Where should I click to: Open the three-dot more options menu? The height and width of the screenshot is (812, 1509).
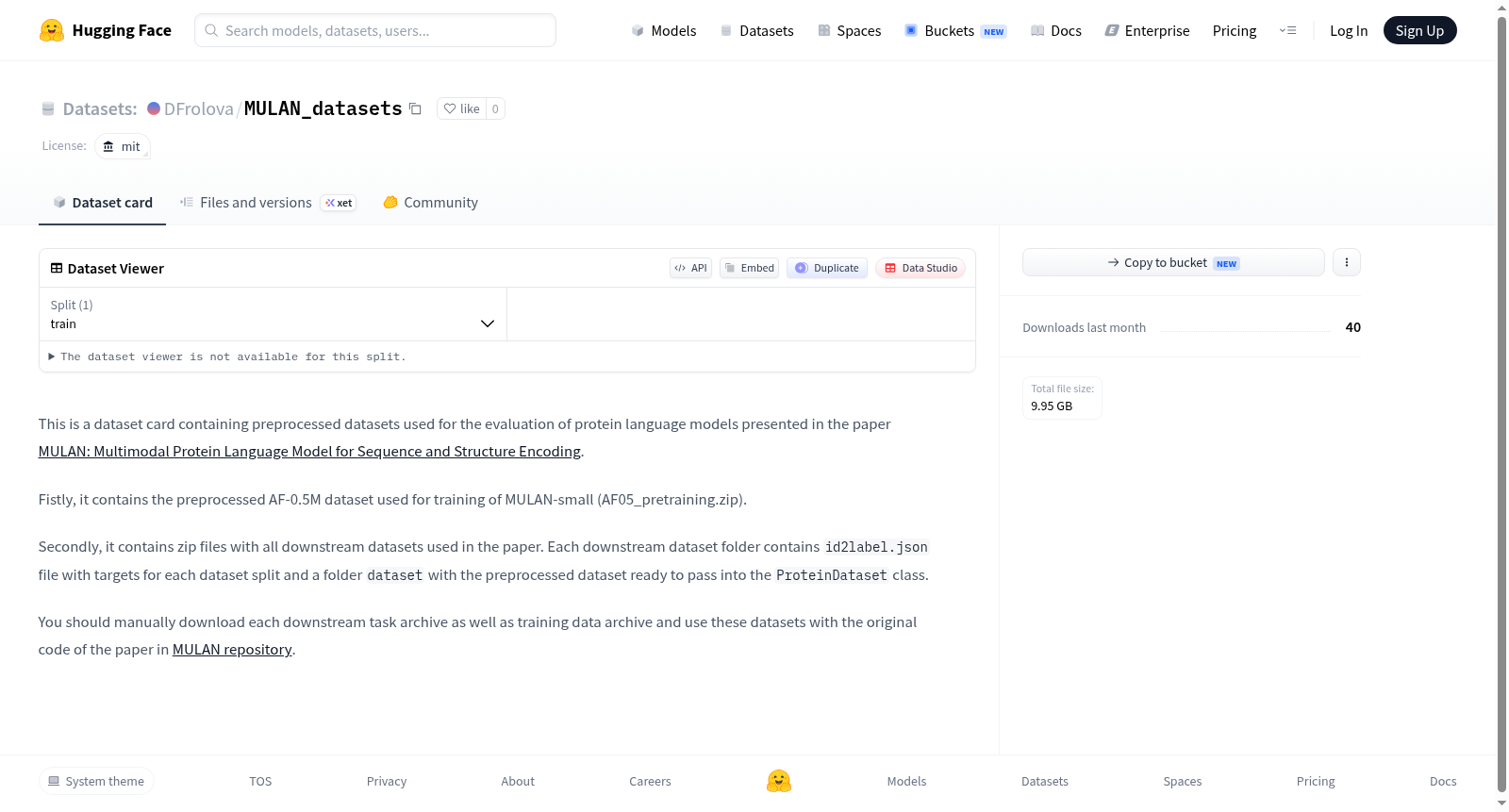[1347, 262]
